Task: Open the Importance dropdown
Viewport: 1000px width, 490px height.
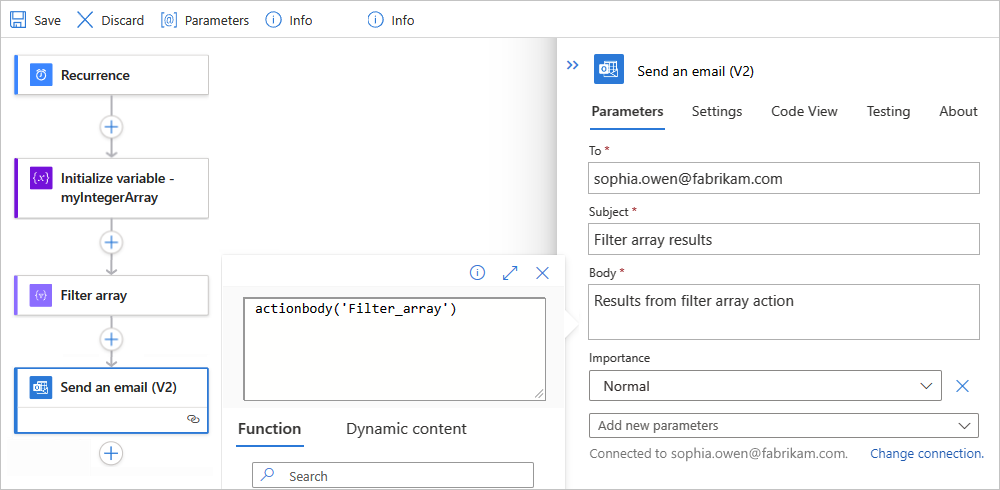Action: (765, 386)
